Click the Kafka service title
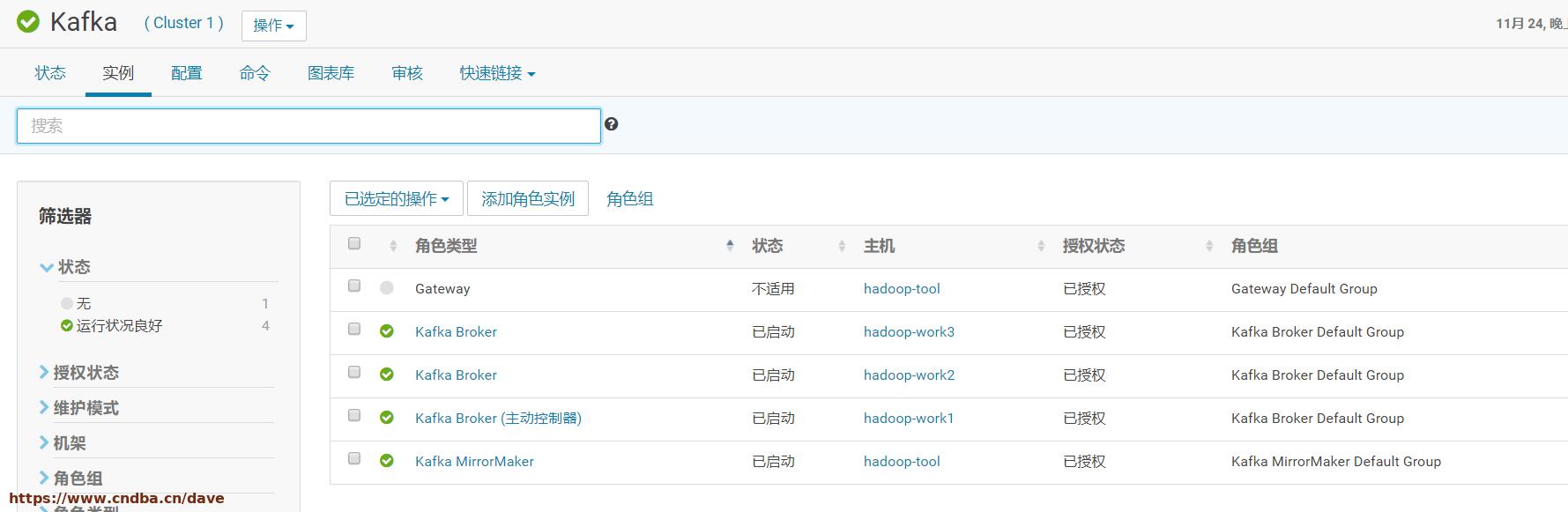The image size is (1568, 512). [84, 22]
